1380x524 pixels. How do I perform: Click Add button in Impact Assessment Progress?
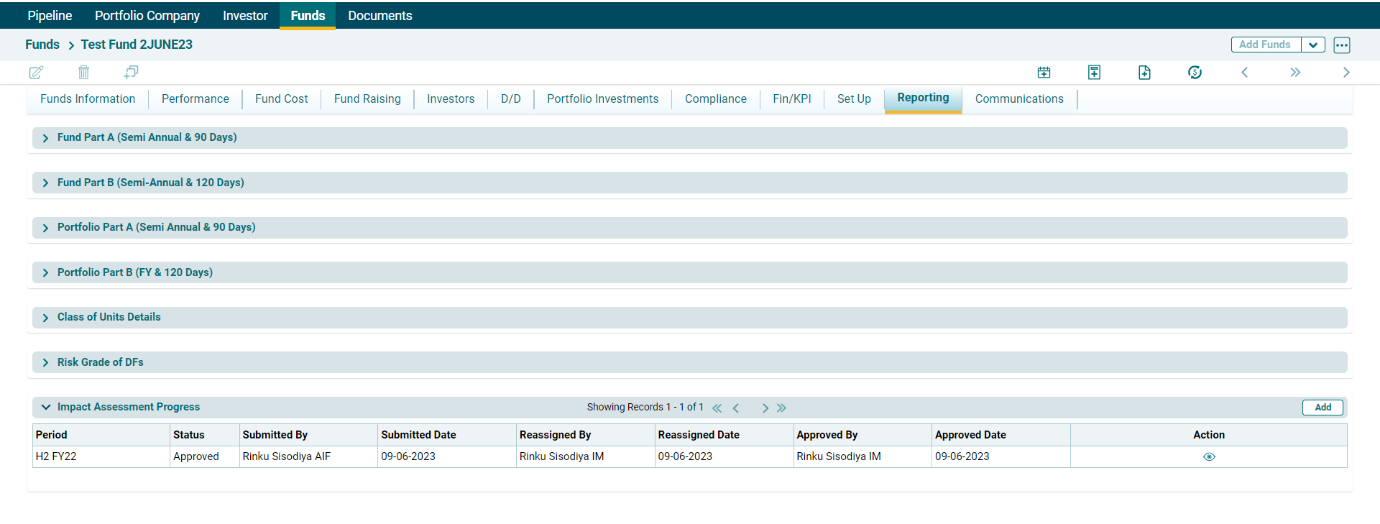[x=1322, y=408]
